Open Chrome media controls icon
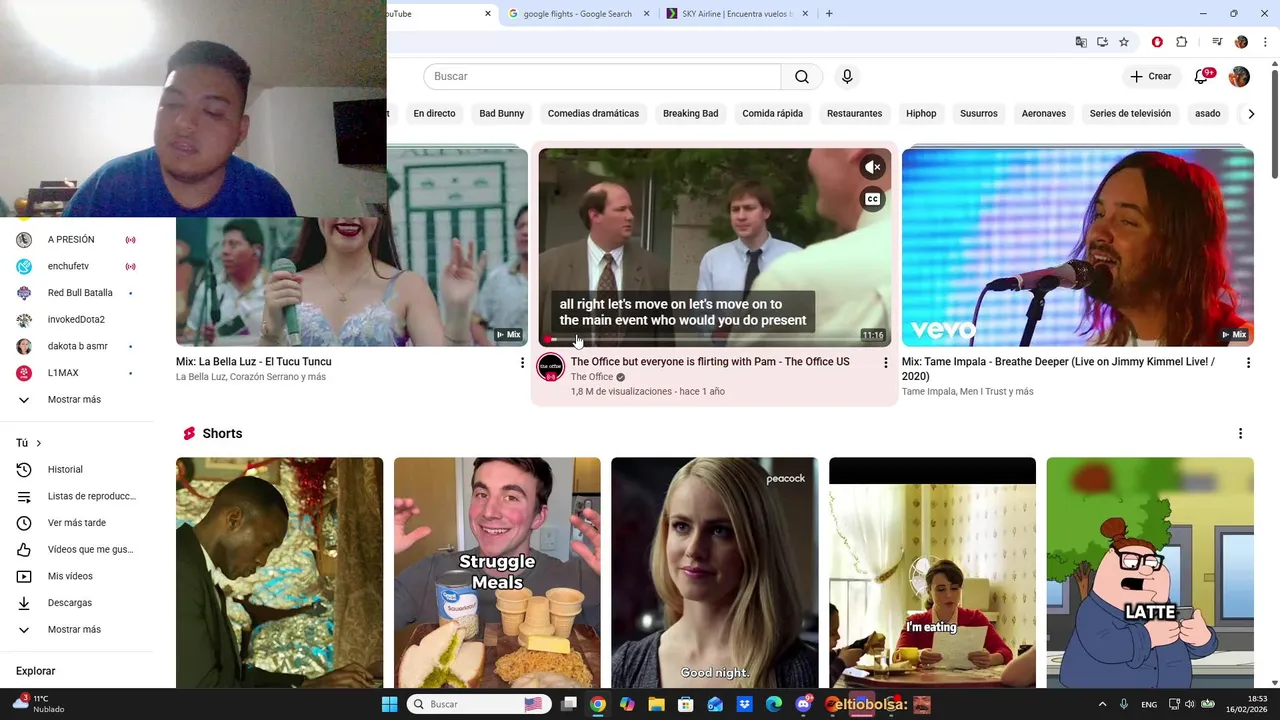This screenshot has width=1280, height=720. [x=1217, y=42]
